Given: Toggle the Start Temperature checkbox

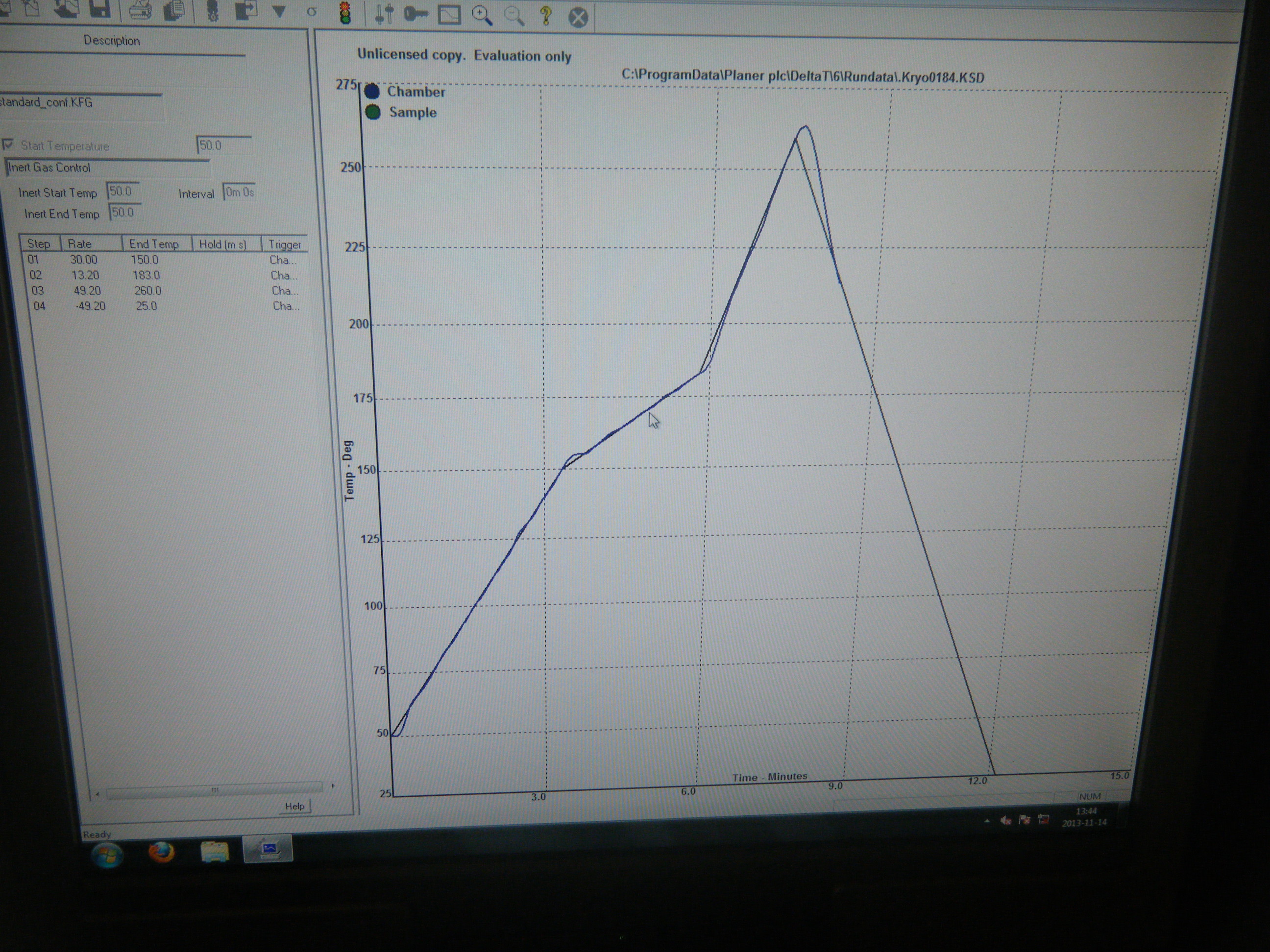Looking at the screenshot, I should [8, 144].
